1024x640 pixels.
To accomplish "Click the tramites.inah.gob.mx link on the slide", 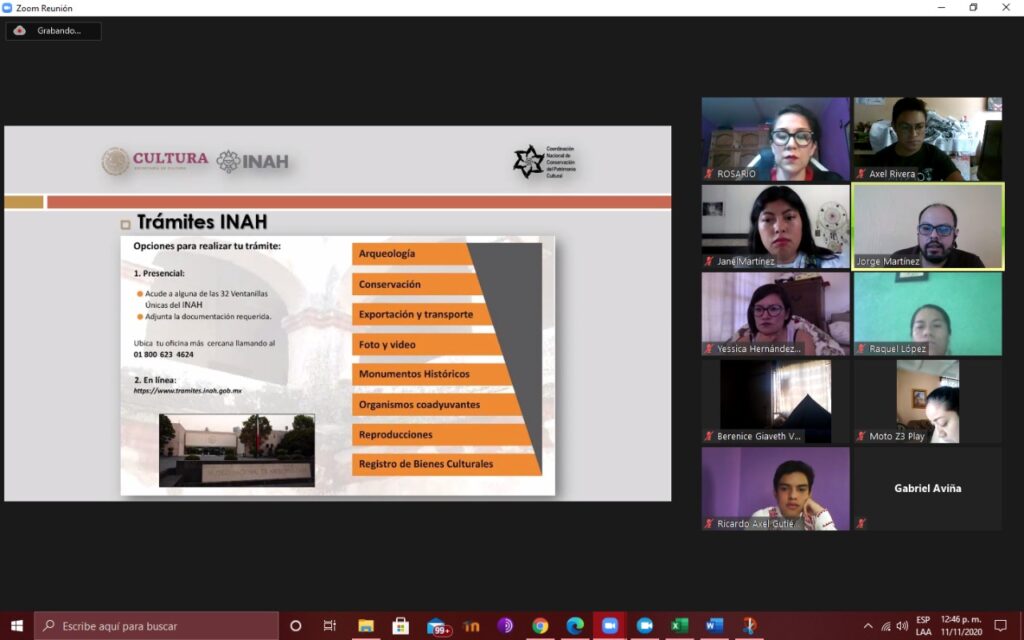I will (188, 391).
